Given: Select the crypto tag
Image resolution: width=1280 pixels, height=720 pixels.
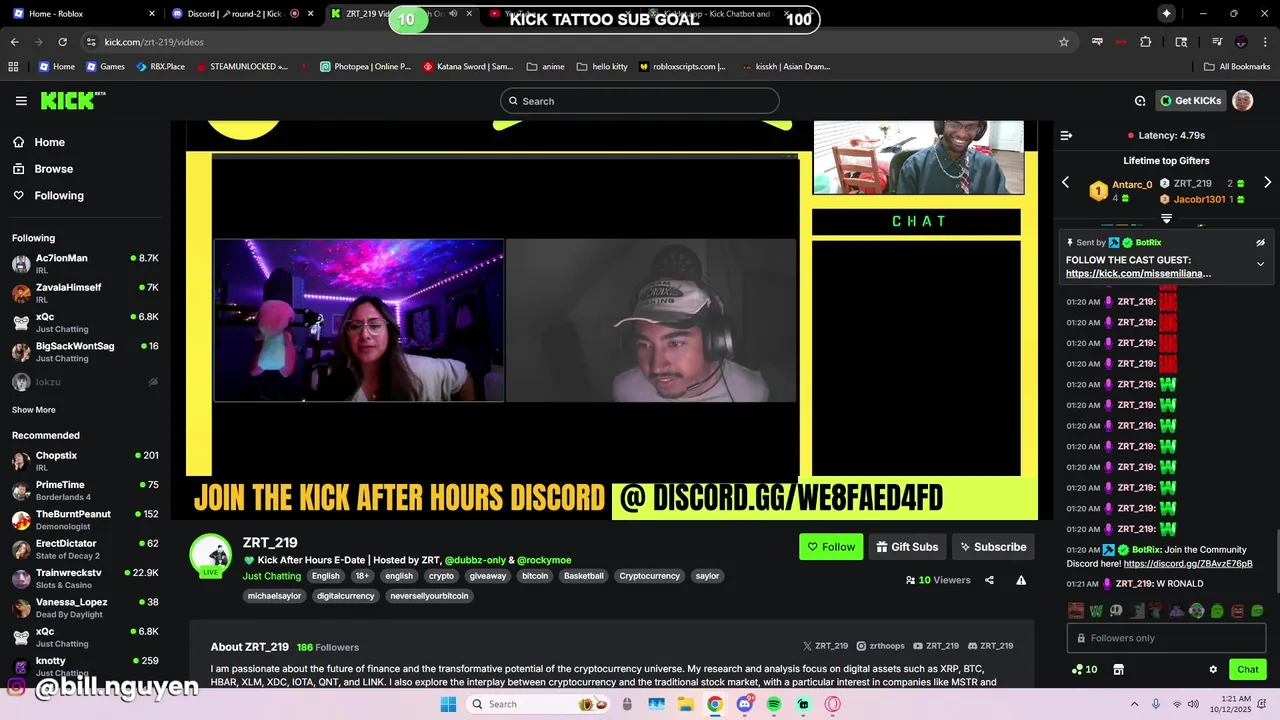Looking at the screenshot, I should click(x=441, y=576).
